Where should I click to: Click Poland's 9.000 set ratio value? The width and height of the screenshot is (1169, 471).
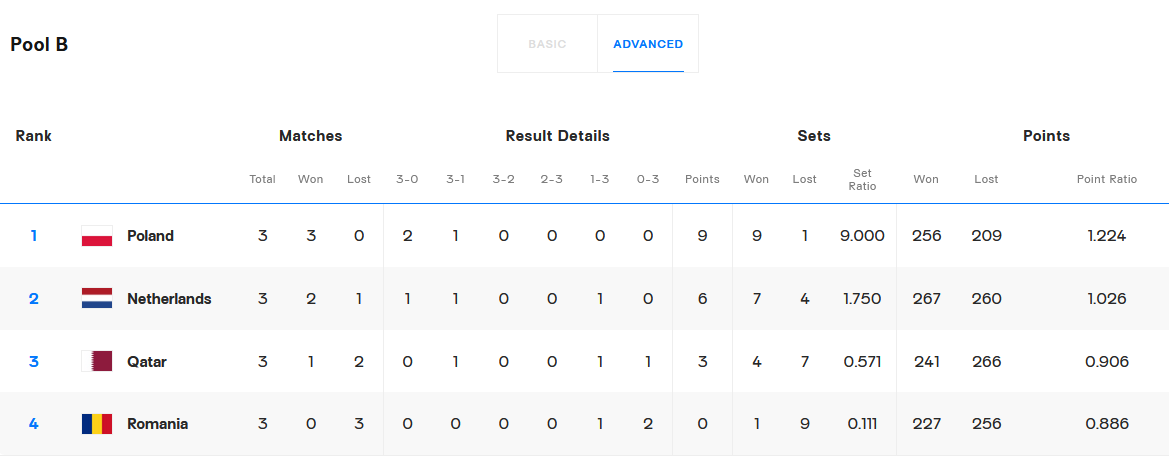(862, 236)
